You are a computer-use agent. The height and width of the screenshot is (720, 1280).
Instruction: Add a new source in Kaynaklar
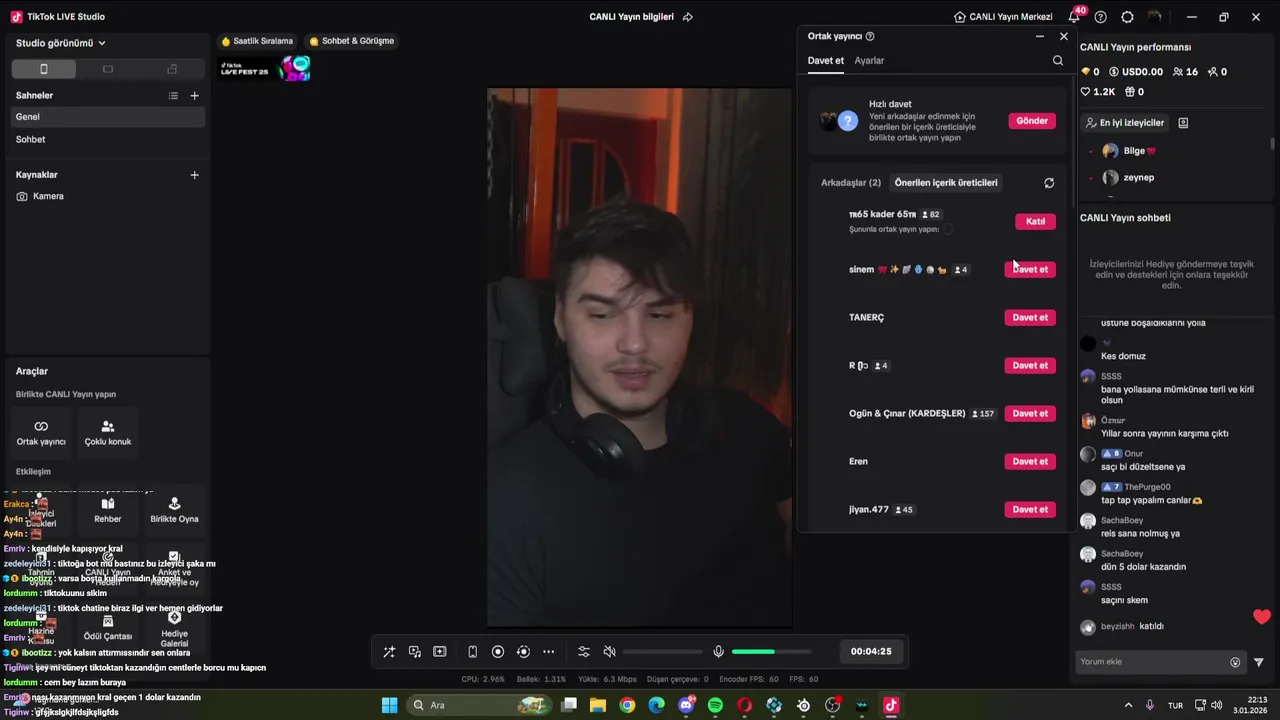pos(194,175)
